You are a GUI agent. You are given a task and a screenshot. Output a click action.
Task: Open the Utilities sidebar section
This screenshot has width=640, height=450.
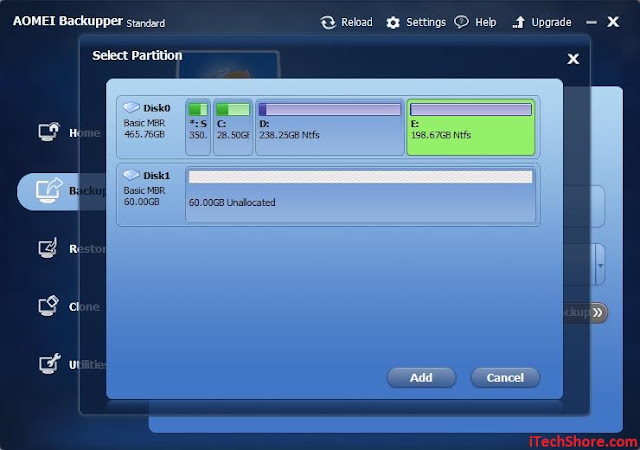pos(72,364)
